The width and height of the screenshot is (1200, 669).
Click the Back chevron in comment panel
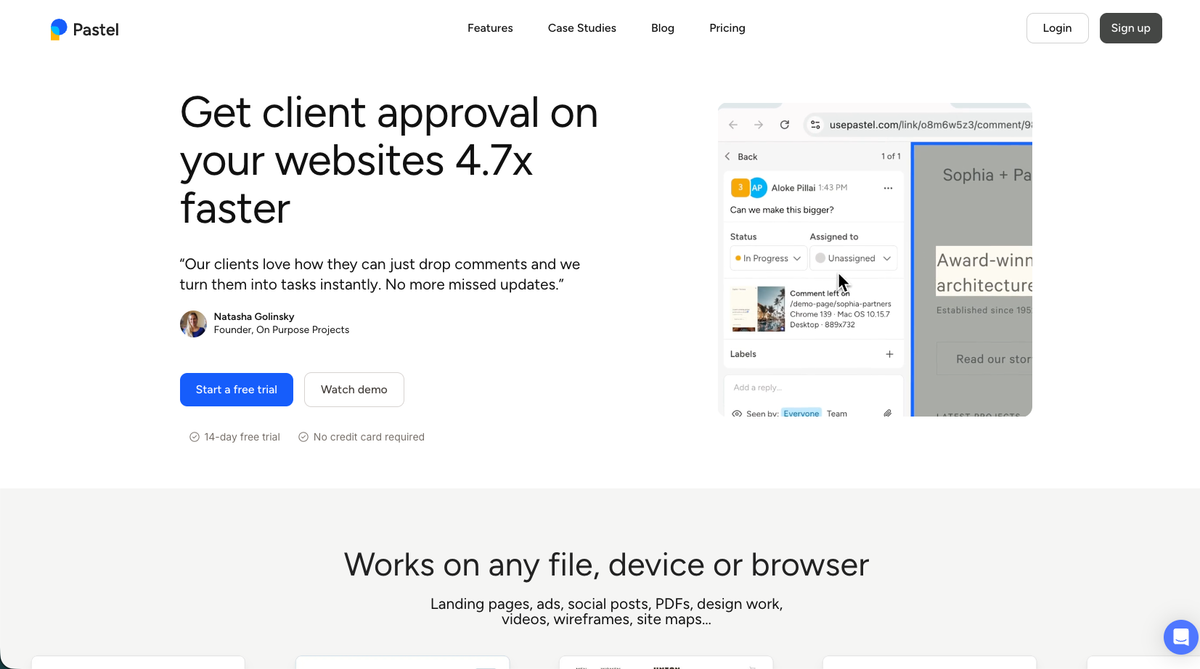point(728,157)
